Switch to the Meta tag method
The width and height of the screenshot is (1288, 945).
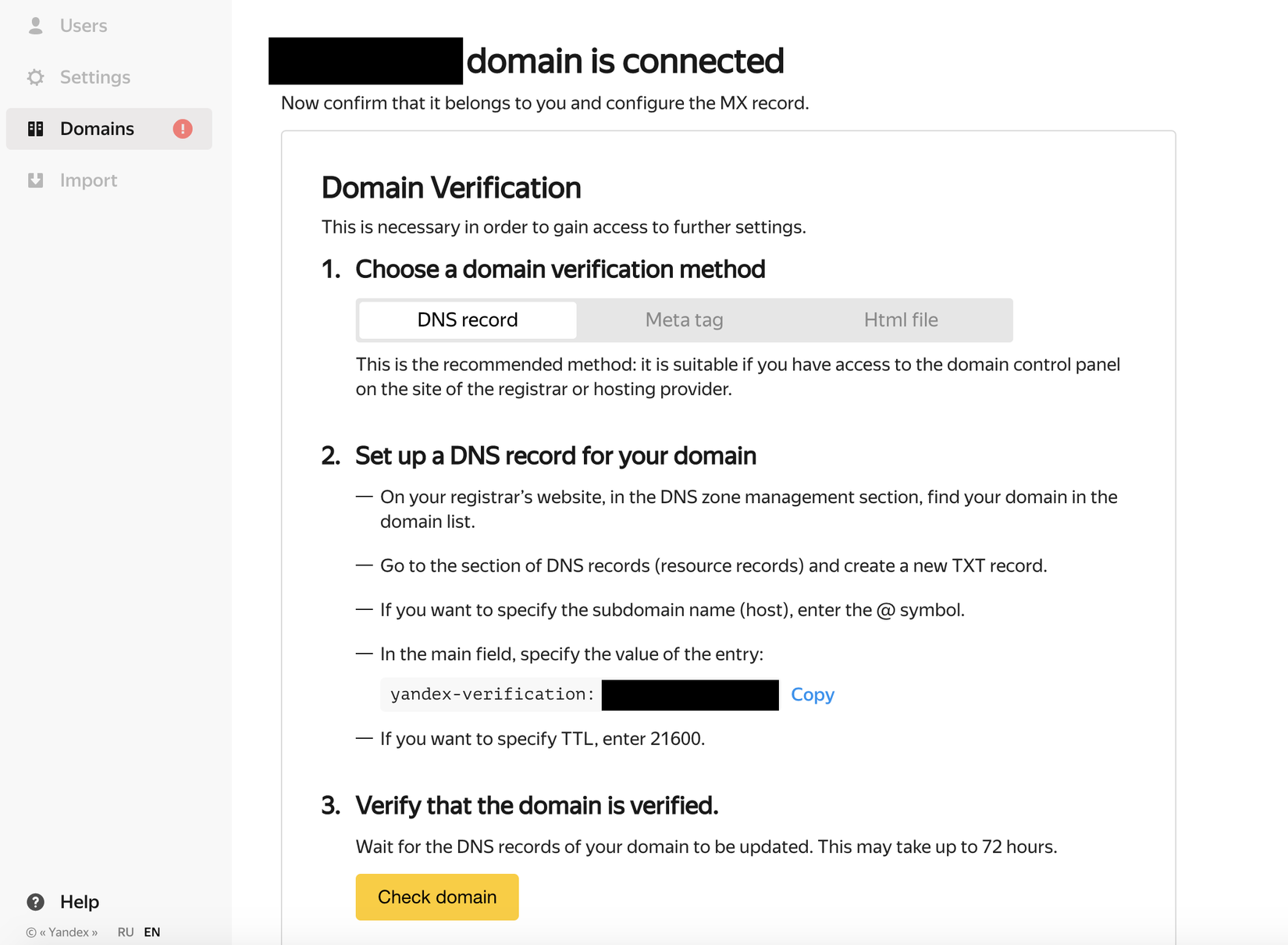[x=684, y=320]
